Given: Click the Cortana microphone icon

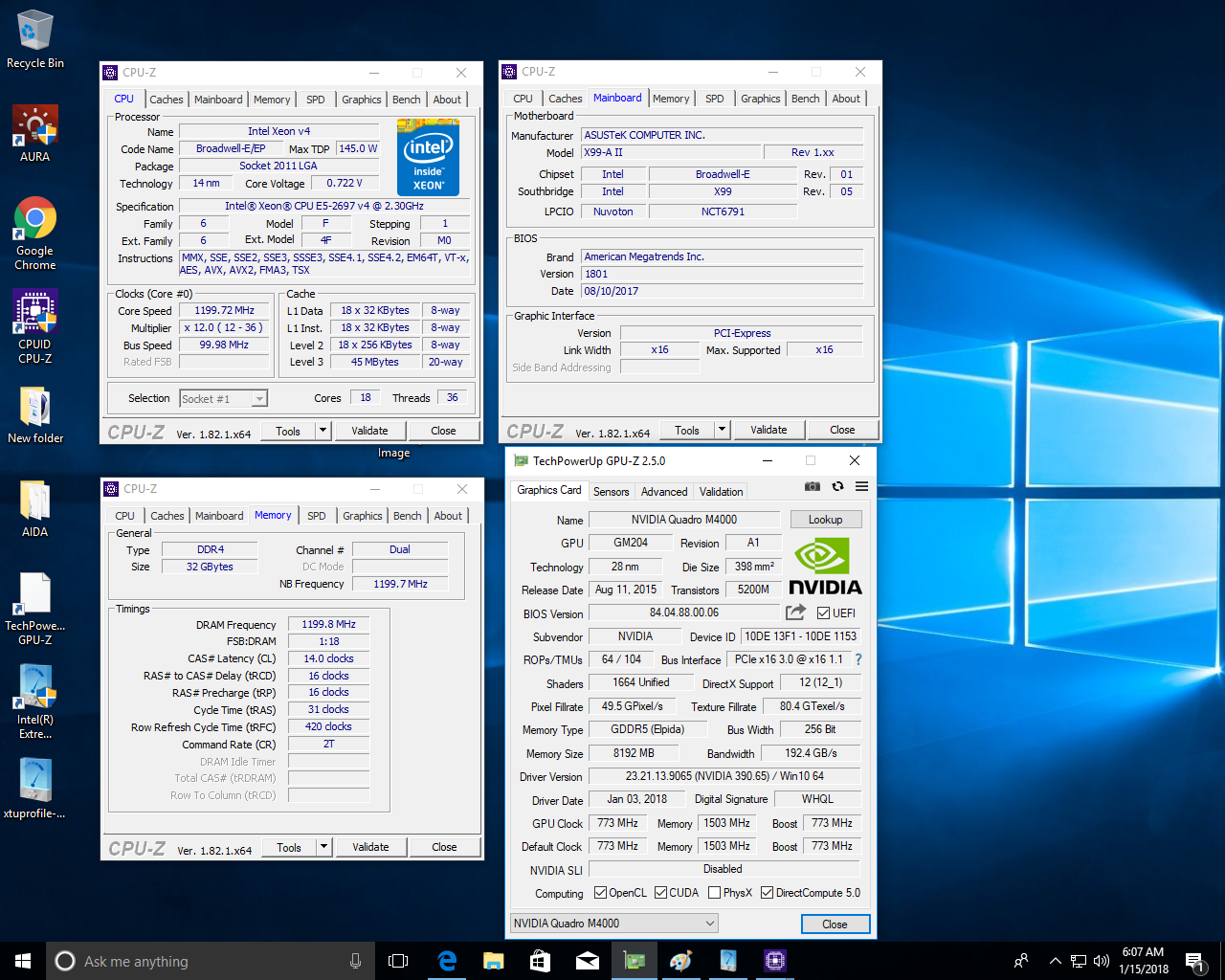Looking at the screenshot, I should click(355, 961).
